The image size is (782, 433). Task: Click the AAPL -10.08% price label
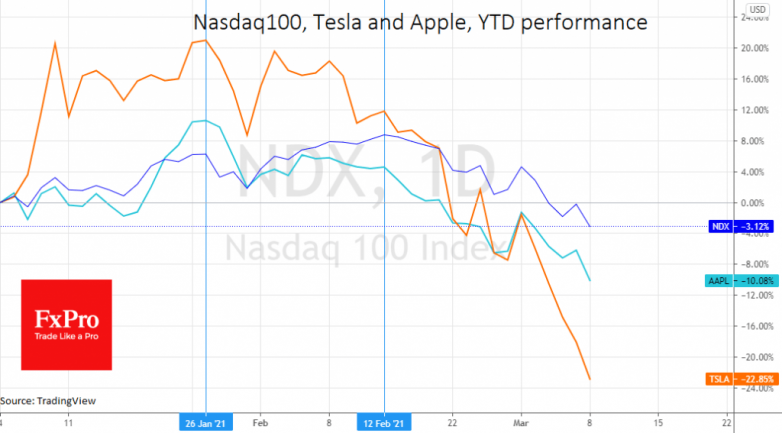click(742, 281)
